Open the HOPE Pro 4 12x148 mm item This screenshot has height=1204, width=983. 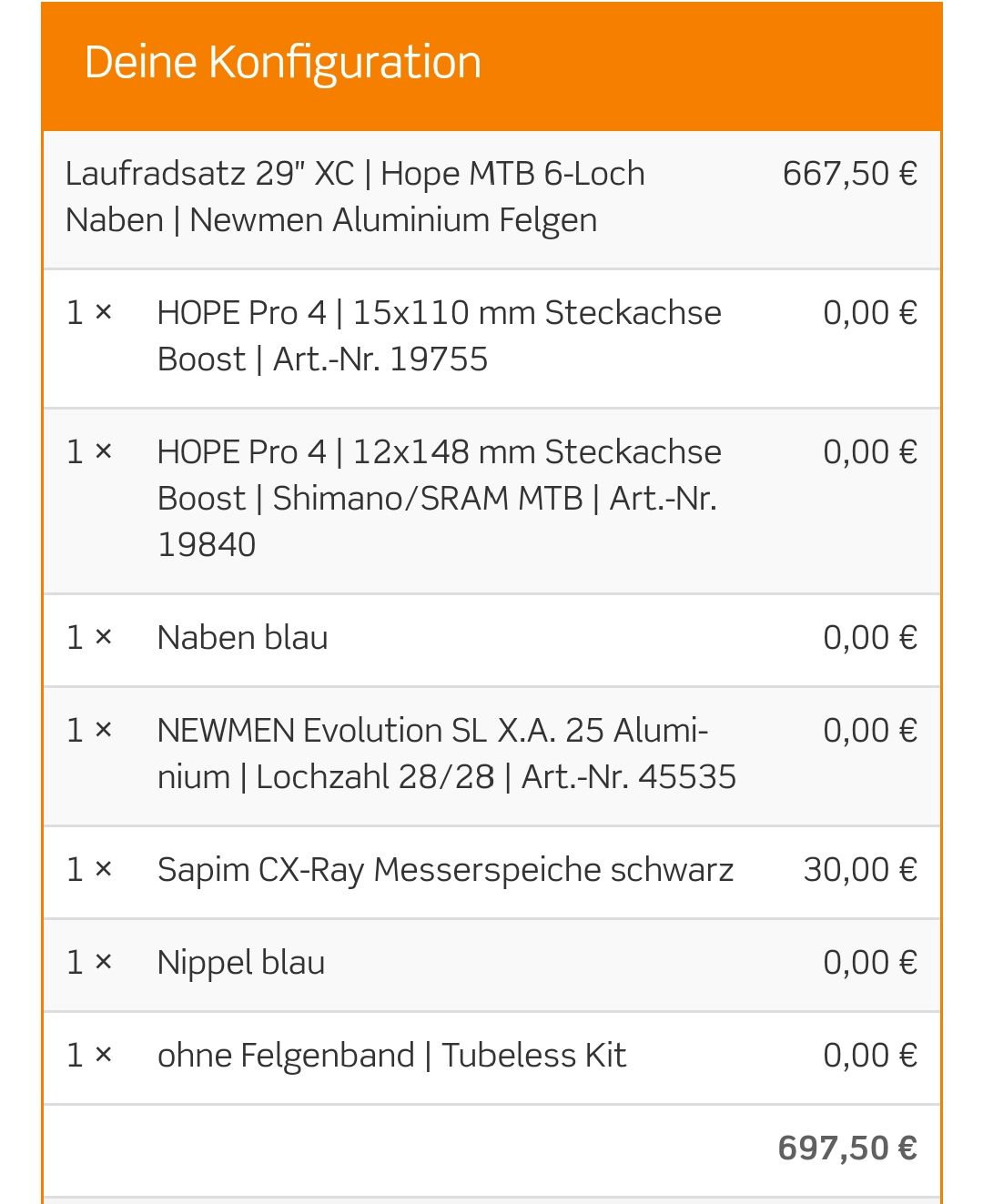tap(439, 498)
